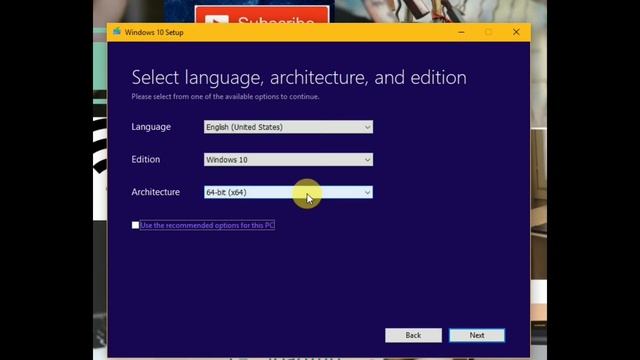Go back with the Back button
The width and height of the screenshot is (640, 360).
coord(413,335)
